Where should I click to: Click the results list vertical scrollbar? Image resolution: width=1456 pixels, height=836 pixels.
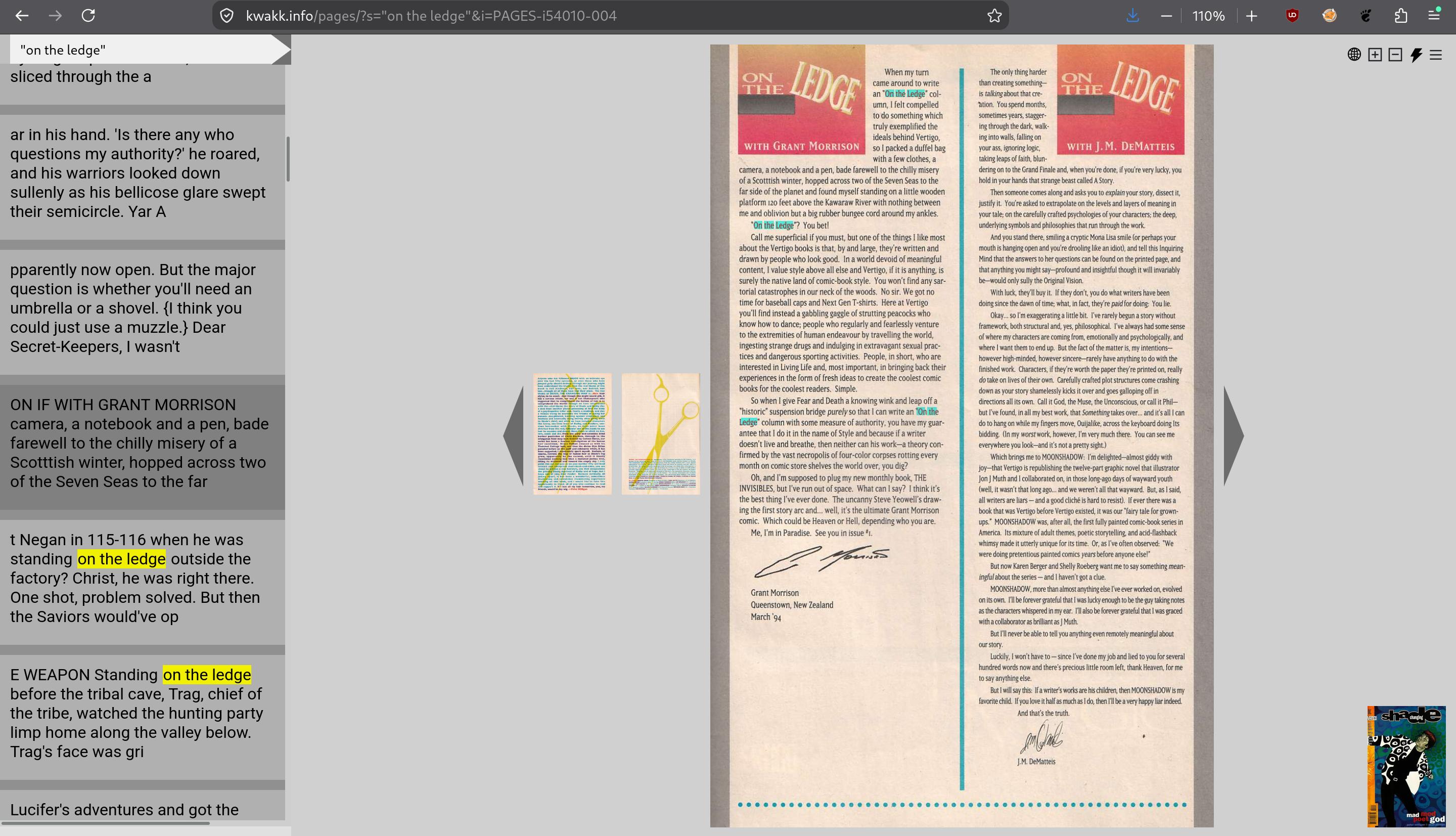click(288, 159)
